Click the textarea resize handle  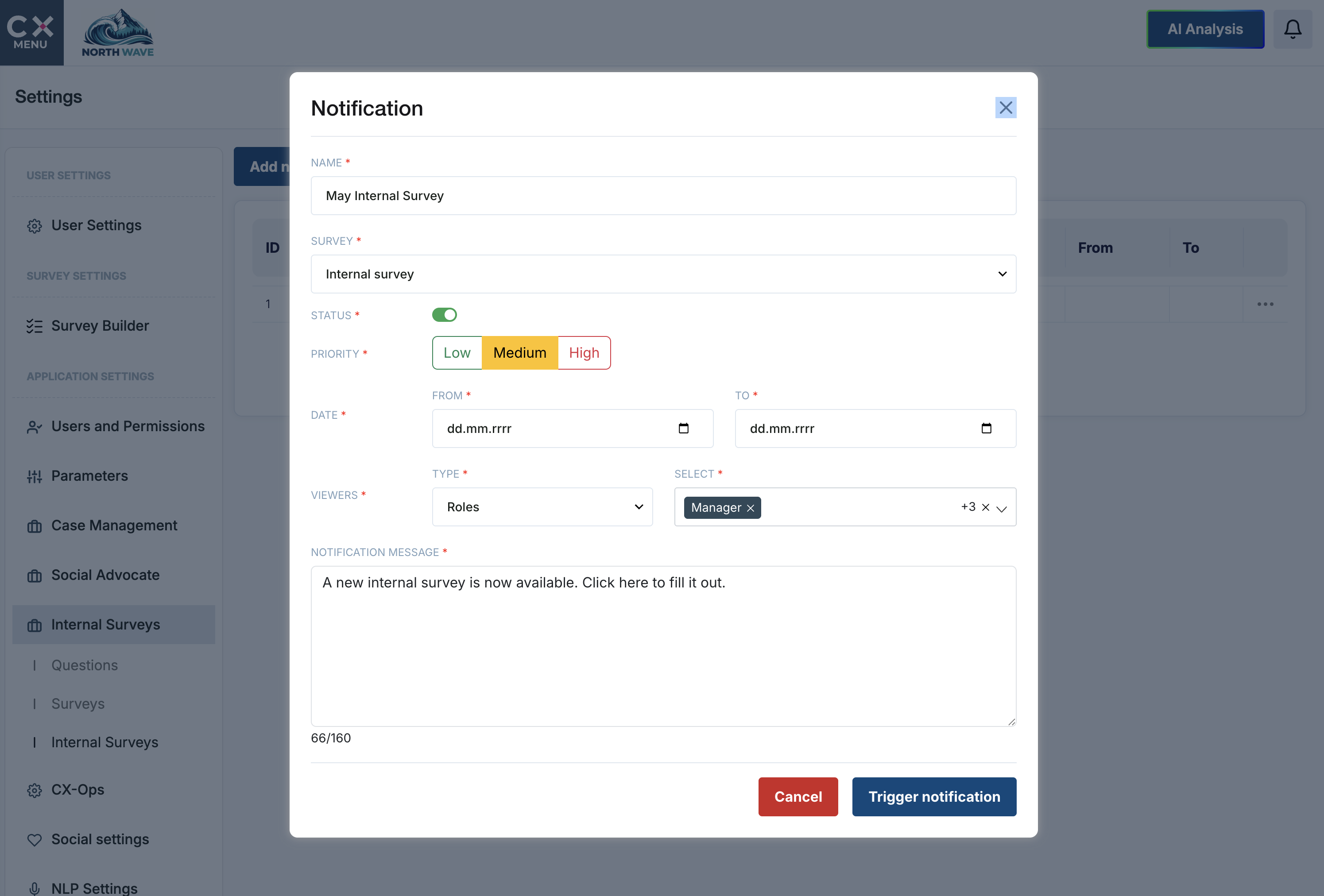pos(1011,722)
